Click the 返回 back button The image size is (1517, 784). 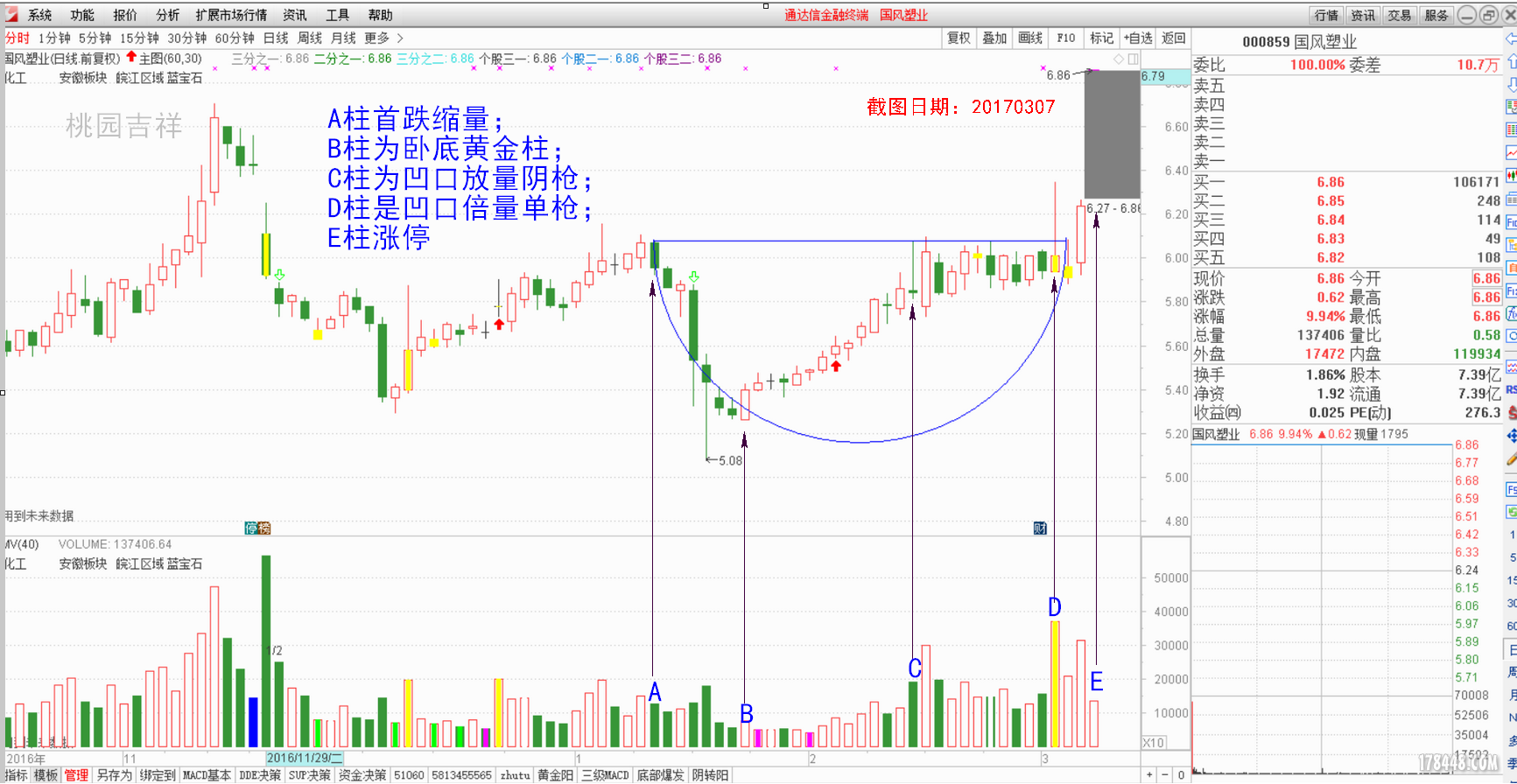coord(1174,38)
